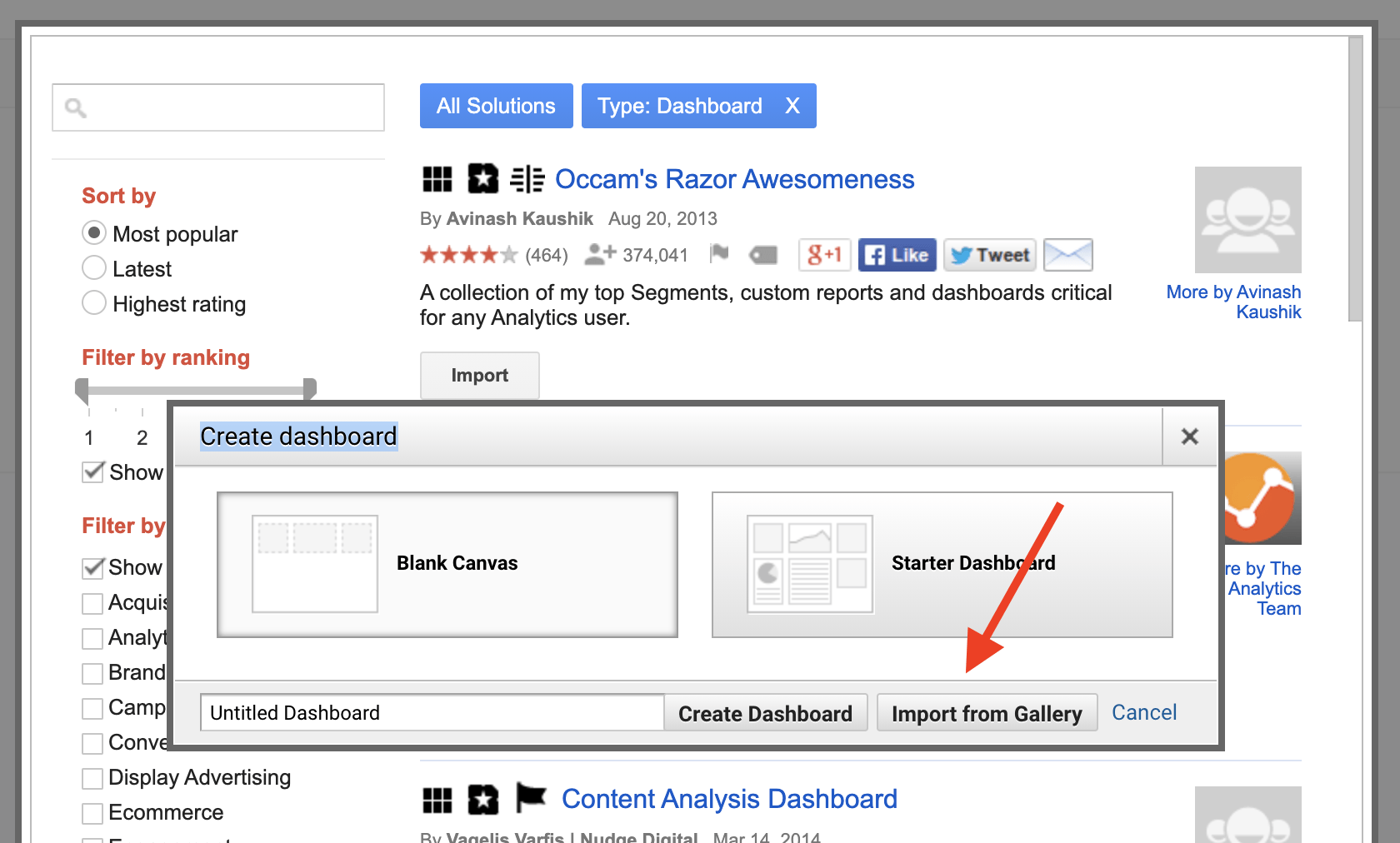Click the dashboard grid icon beside Occam's Razor
This screenshot has width=1400, height=843.
tap(437, 179)
